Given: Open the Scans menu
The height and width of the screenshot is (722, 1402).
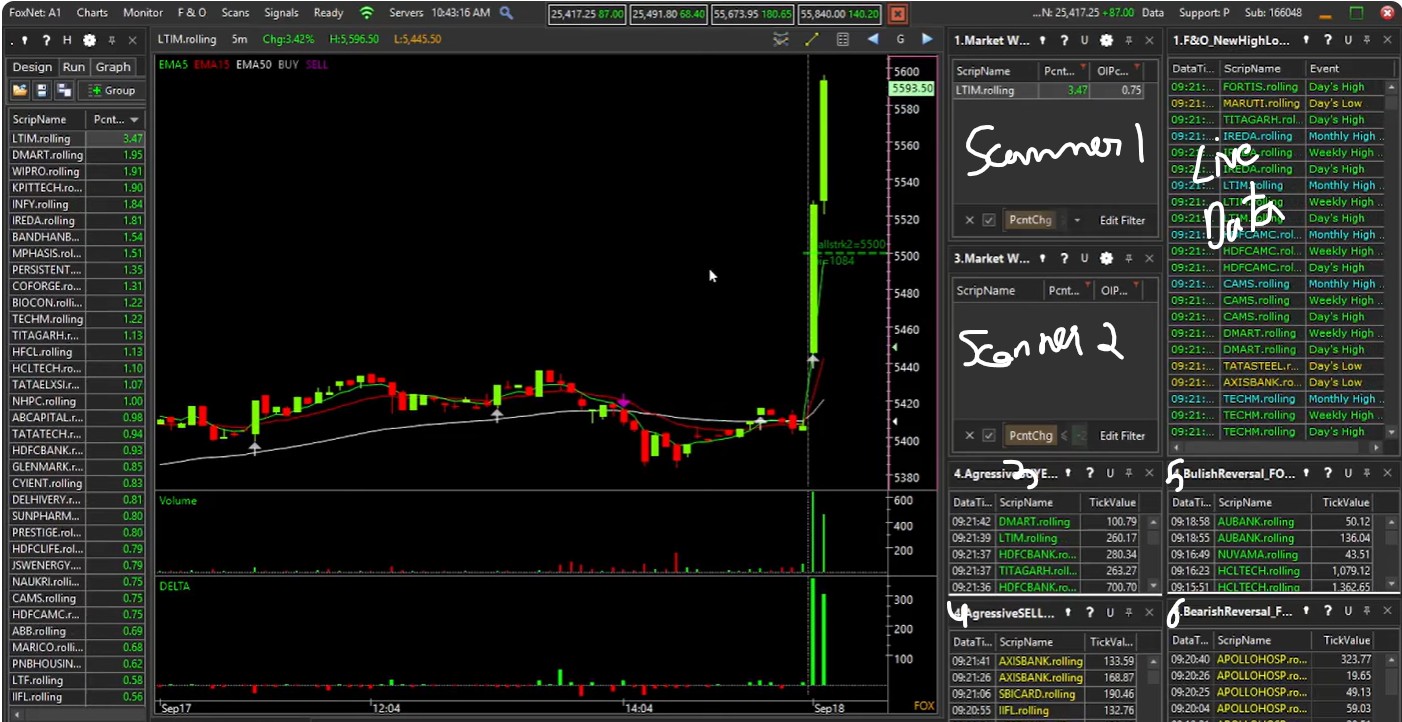Looking at the screenshot, I should [235, 13].
